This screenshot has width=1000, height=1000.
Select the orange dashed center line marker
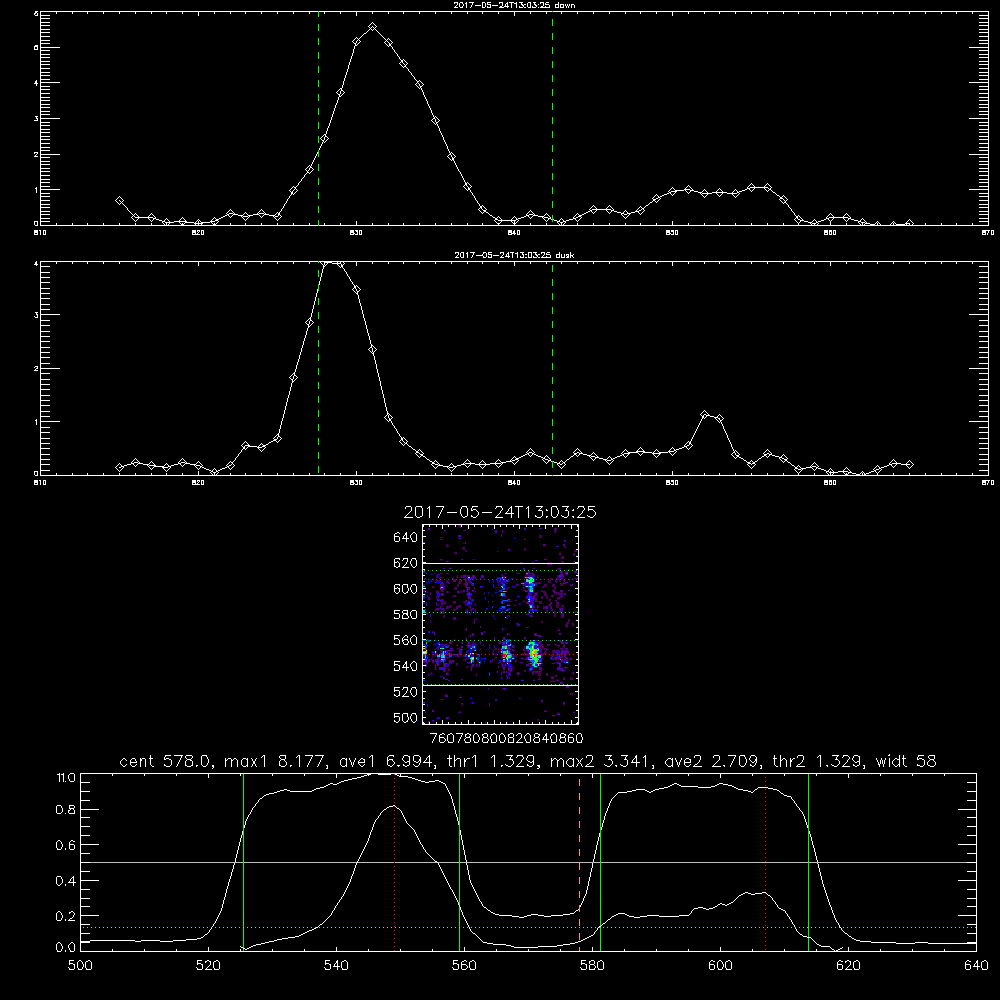(x=579, y=861)
